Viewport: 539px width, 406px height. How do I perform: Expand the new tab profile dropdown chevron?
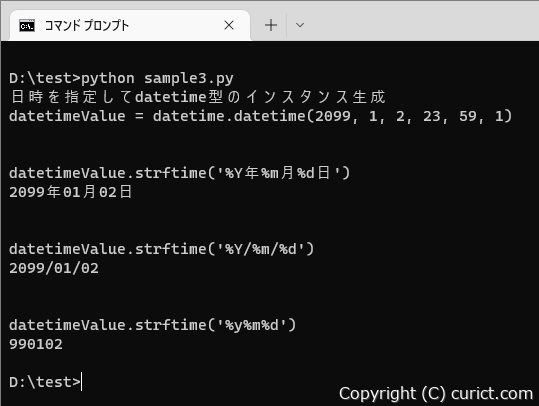(x=300, y=25)
